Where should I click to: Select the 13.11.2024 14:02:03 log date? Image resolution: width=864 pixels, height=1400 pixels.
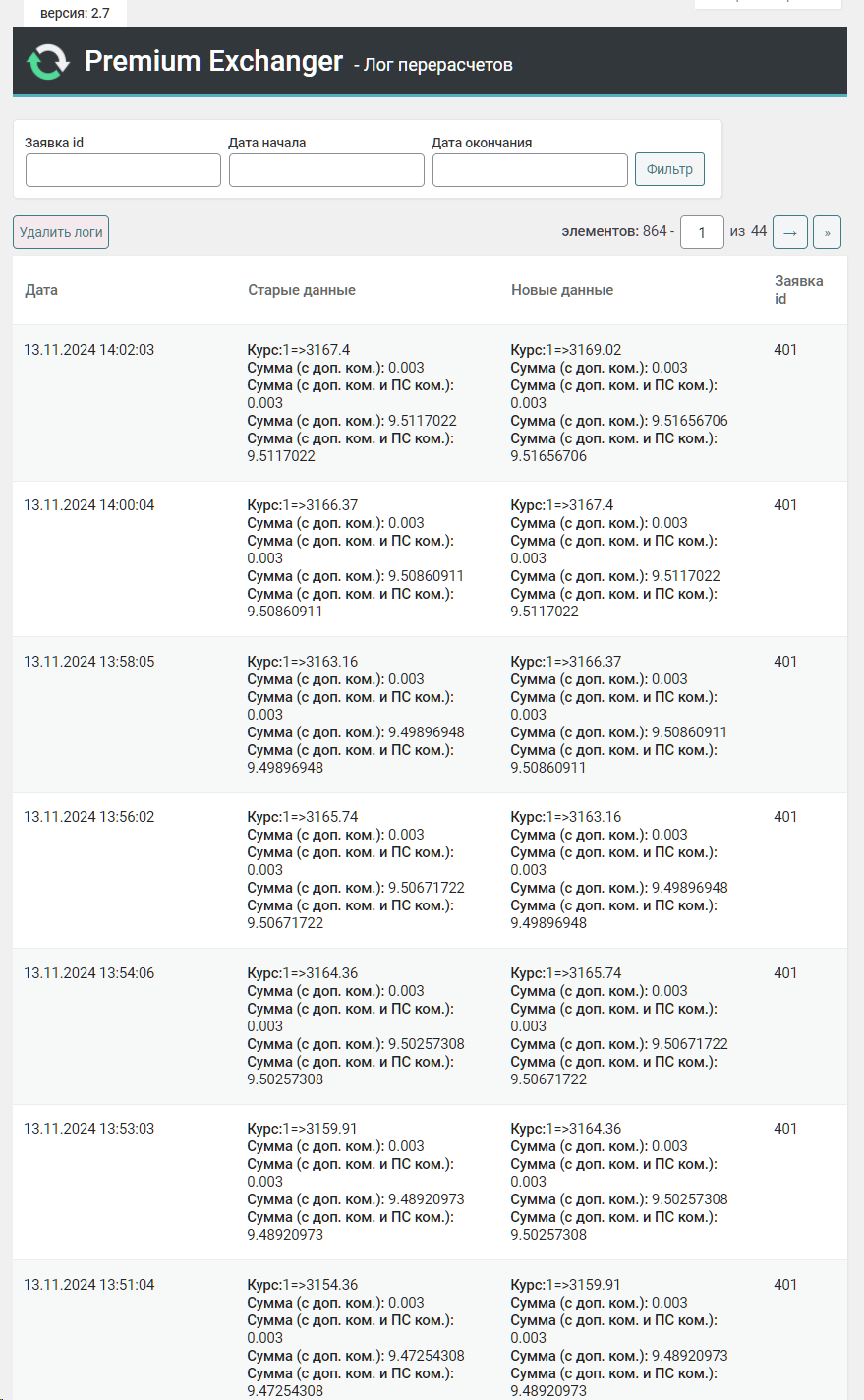tap(89, 350)
